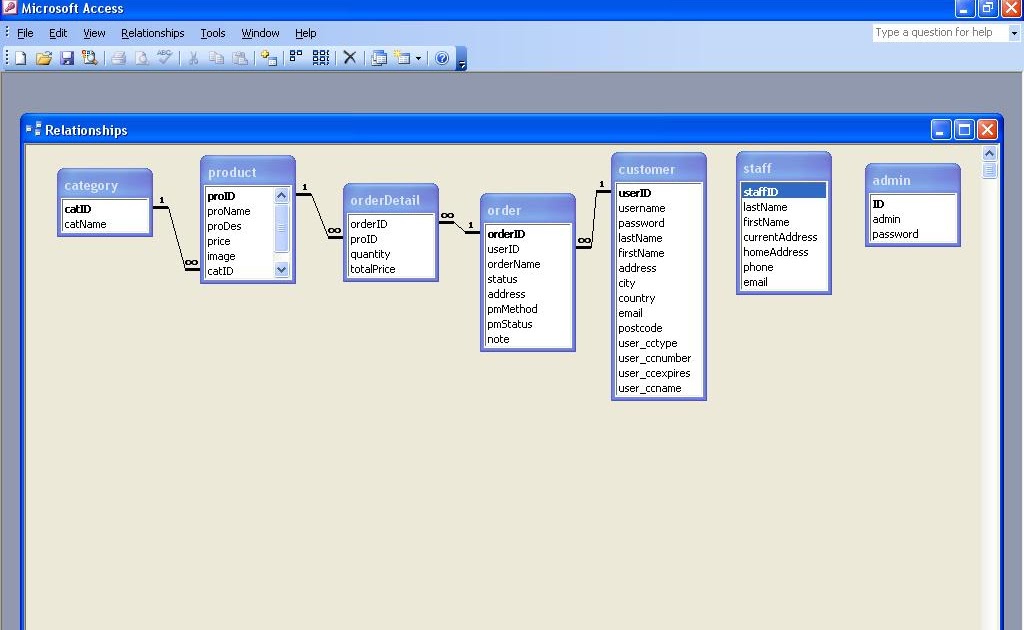Viewport: 1024px width, 630px height.
Task: Copy the current selection
Action: [216, 57]
